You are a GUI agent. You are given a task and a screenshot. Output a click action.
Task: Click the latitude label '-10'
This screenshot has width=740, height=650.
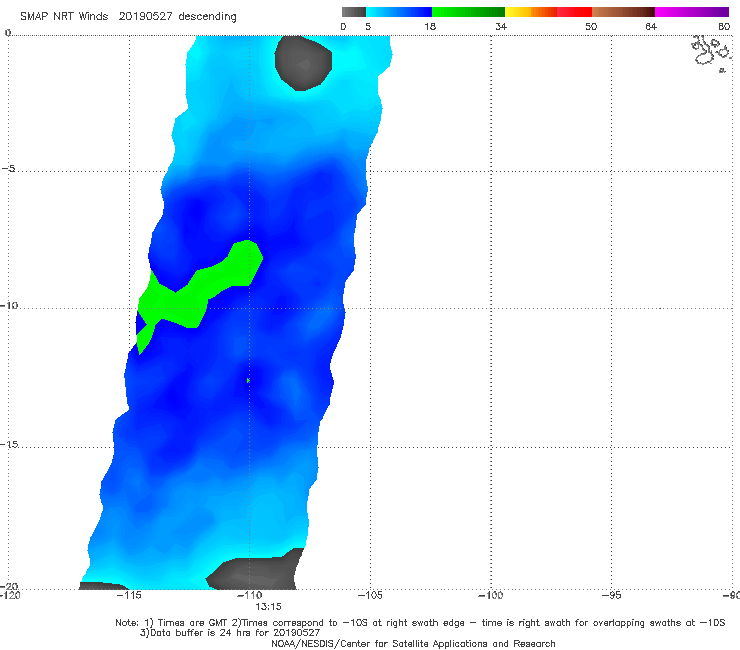9,305
